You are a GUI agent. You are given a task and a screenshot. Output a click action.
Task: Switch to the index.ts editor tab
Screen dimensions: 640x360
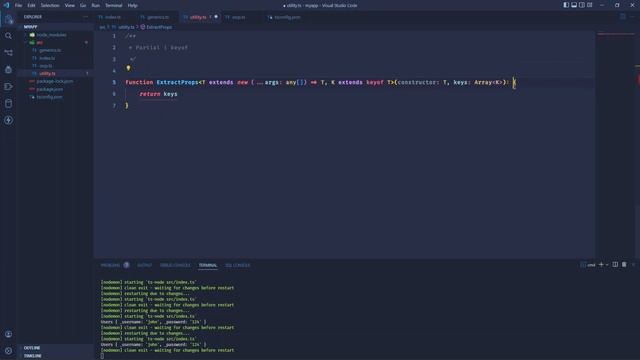click(x=115, y=17)
